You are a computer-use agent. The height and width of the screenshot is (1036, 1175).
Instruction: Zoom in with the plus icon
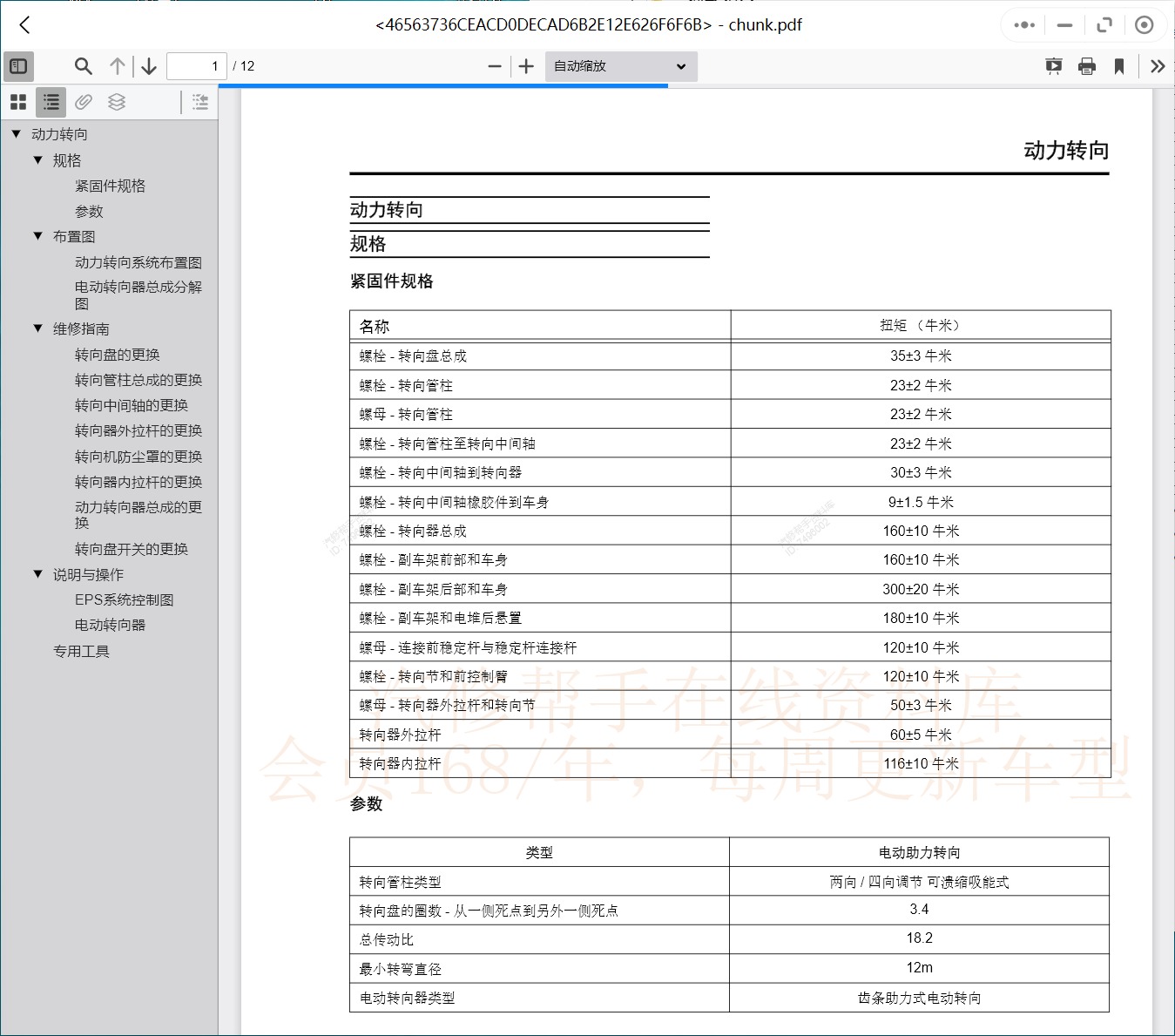pyautogui.click(x=525, y=65)
